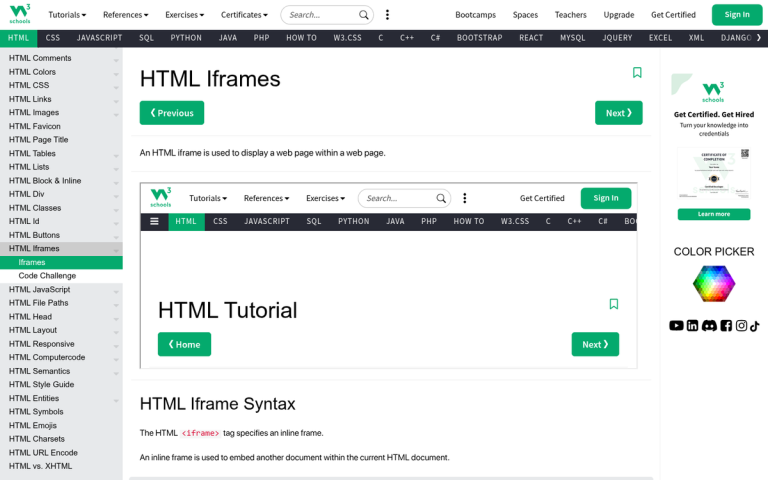The image size is (768, 480).
Task: Click the color picker hexagon
Action: (x=714, y=284)
